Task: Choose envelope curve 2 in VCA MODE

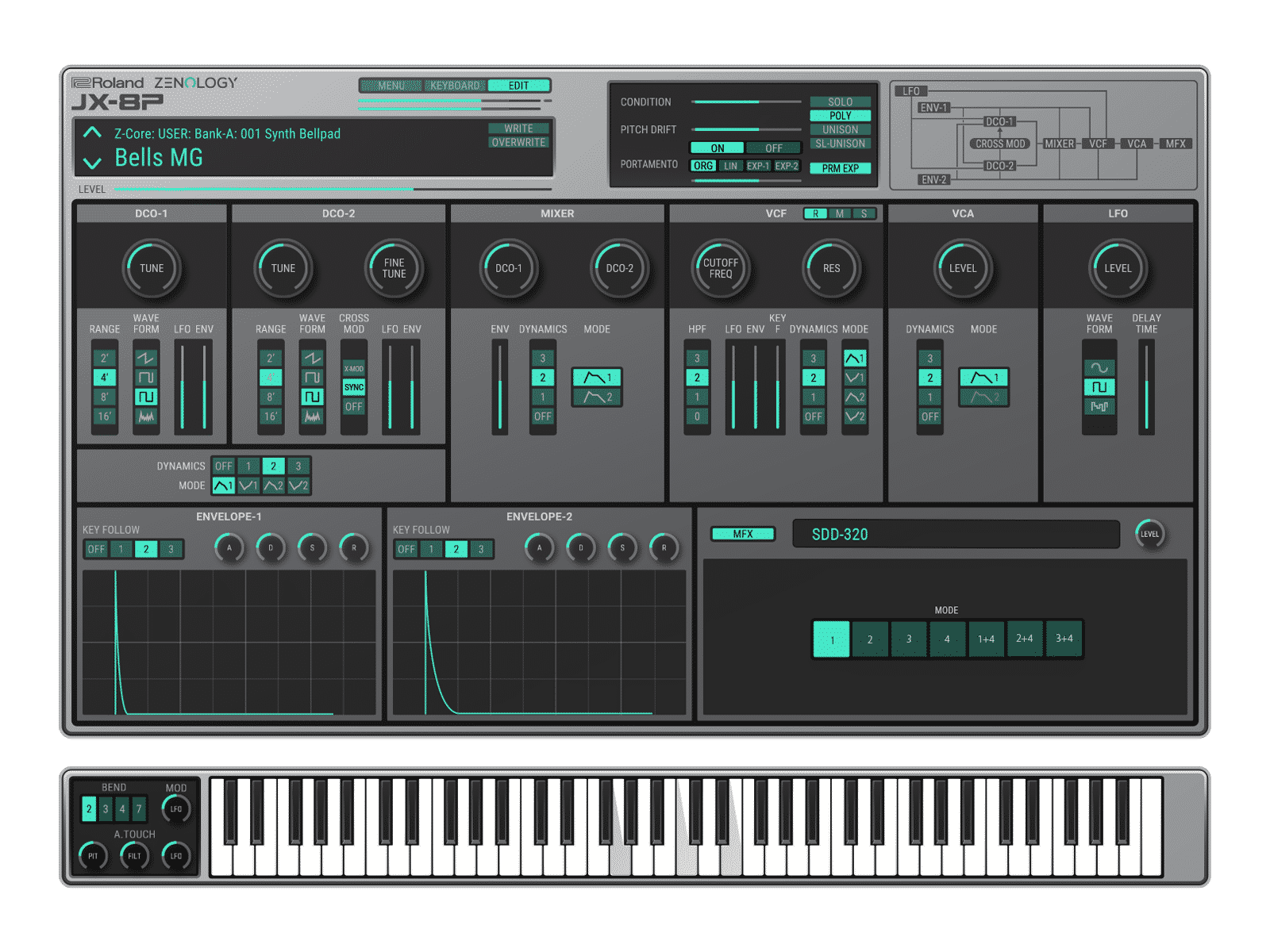Action: [x=983, y=397]
